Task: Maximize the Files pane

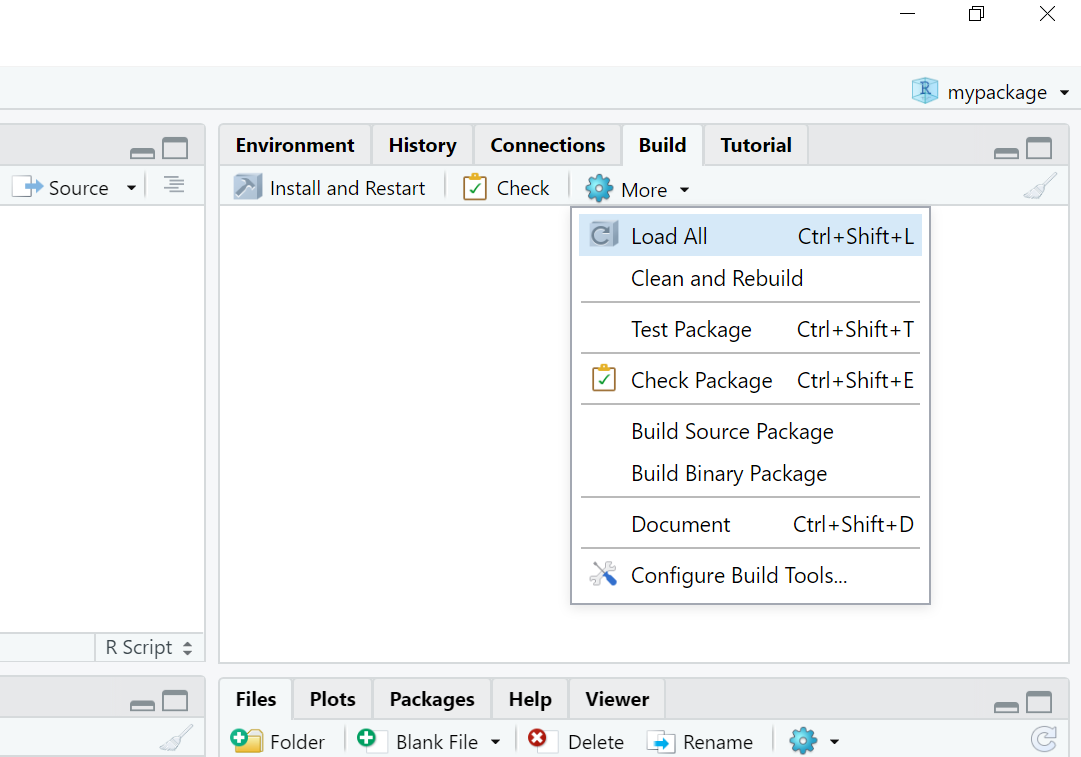Action: coord(1039,703)
